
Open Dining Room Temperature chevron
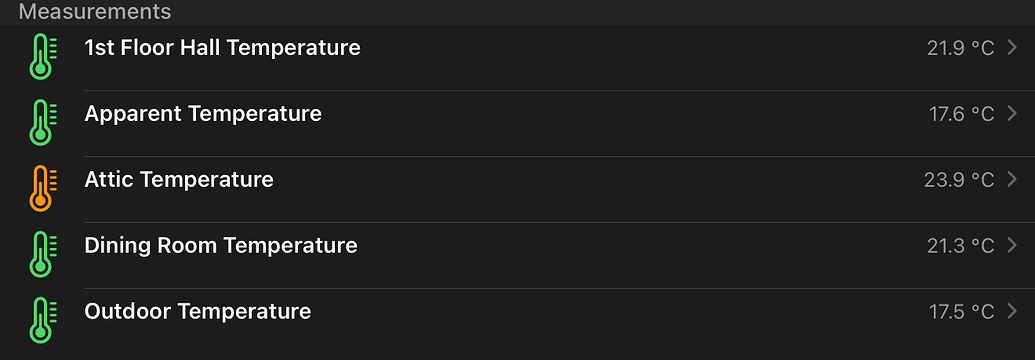[x=1013, y=246]
